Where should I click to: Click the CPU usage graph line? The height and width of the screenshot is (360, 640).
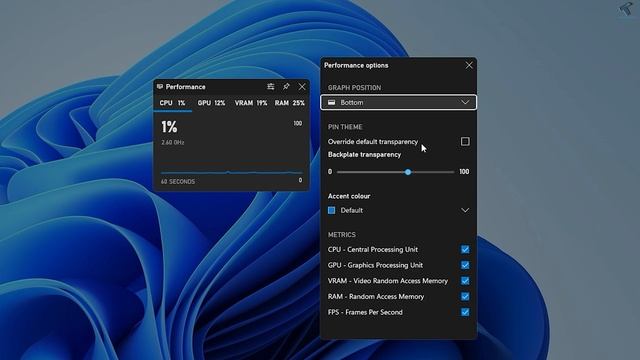pyautogui.click(x=231, y=173)
